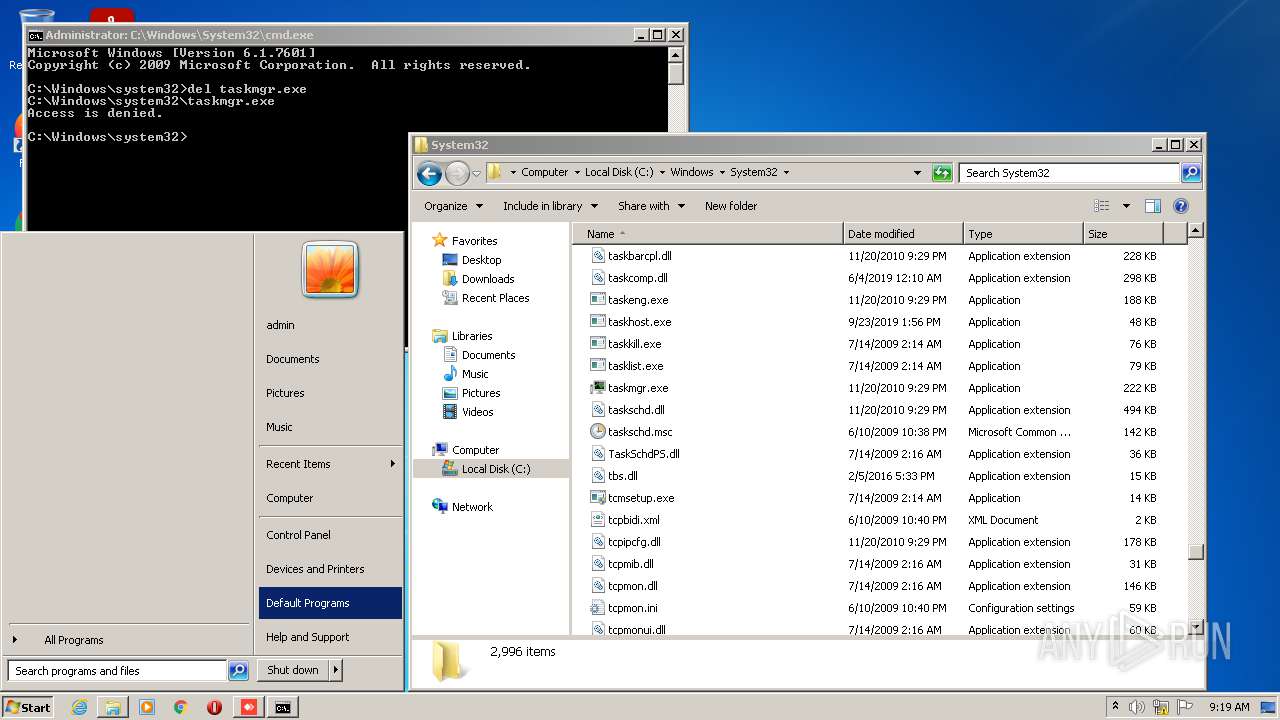Expand recent pages dropdown next to forward
Screen dimensions: 1280x720
point(476,173)
